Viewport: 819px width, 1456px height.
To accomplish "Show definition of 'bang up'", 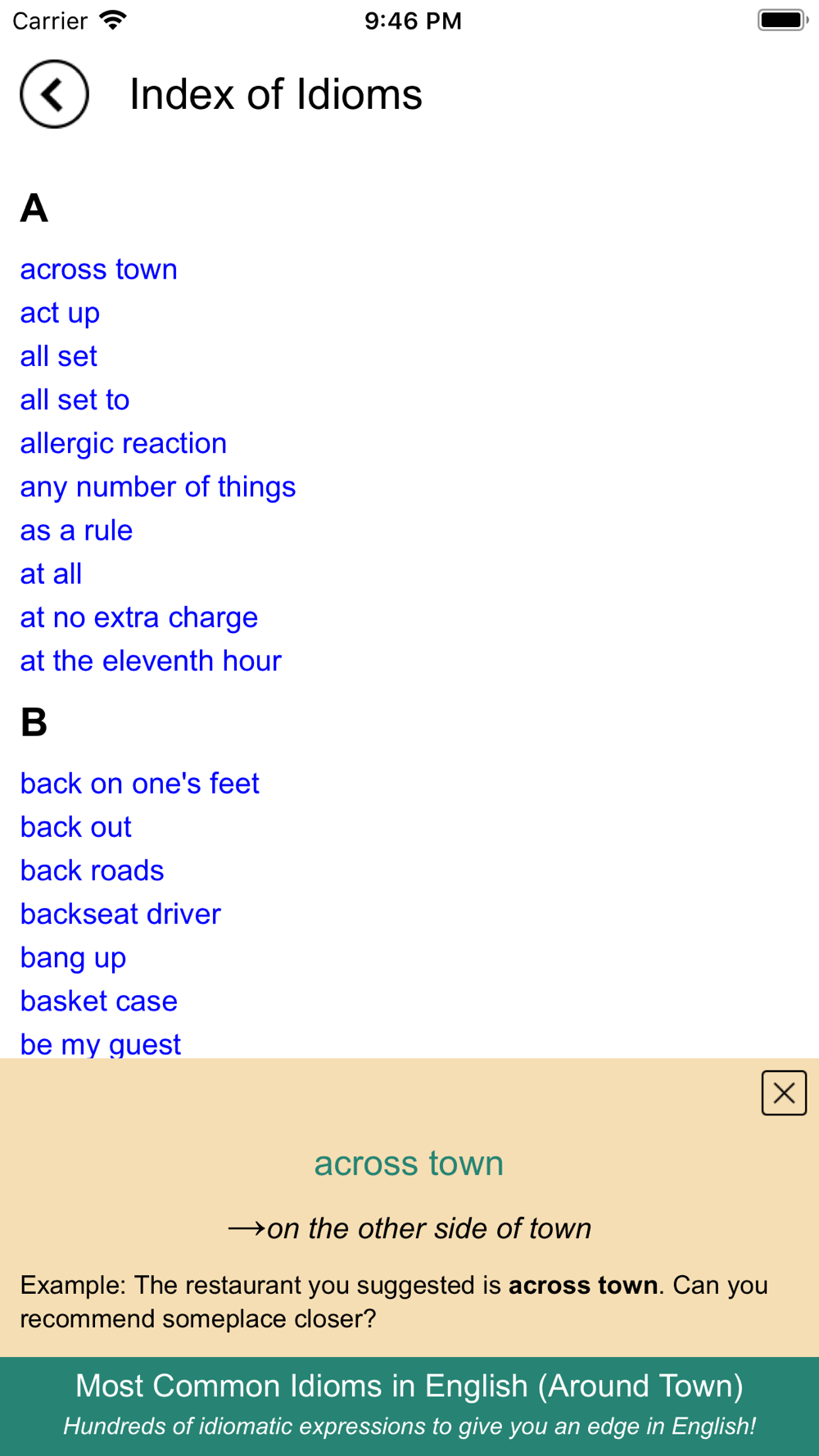I will [x=74, y=957].
